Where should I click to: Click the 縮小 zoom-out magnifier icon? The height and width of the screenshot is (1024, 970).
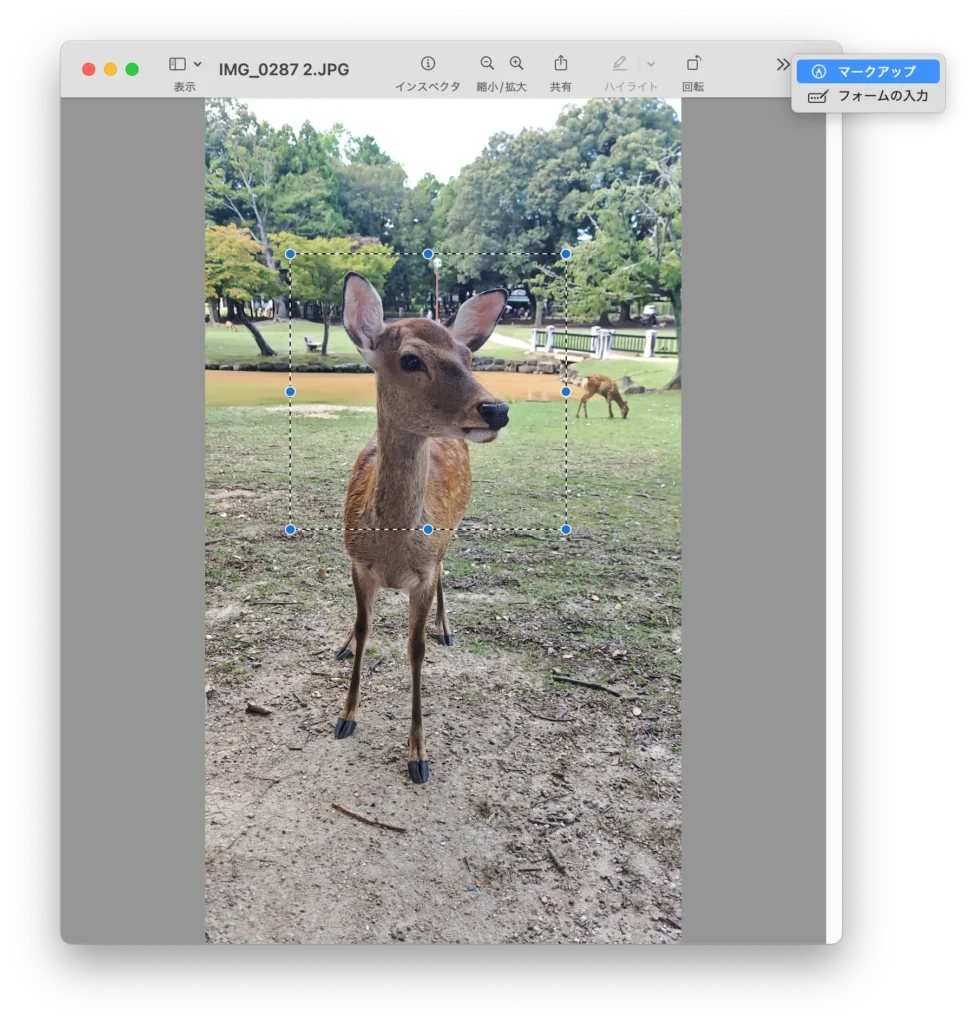[487, 62]
